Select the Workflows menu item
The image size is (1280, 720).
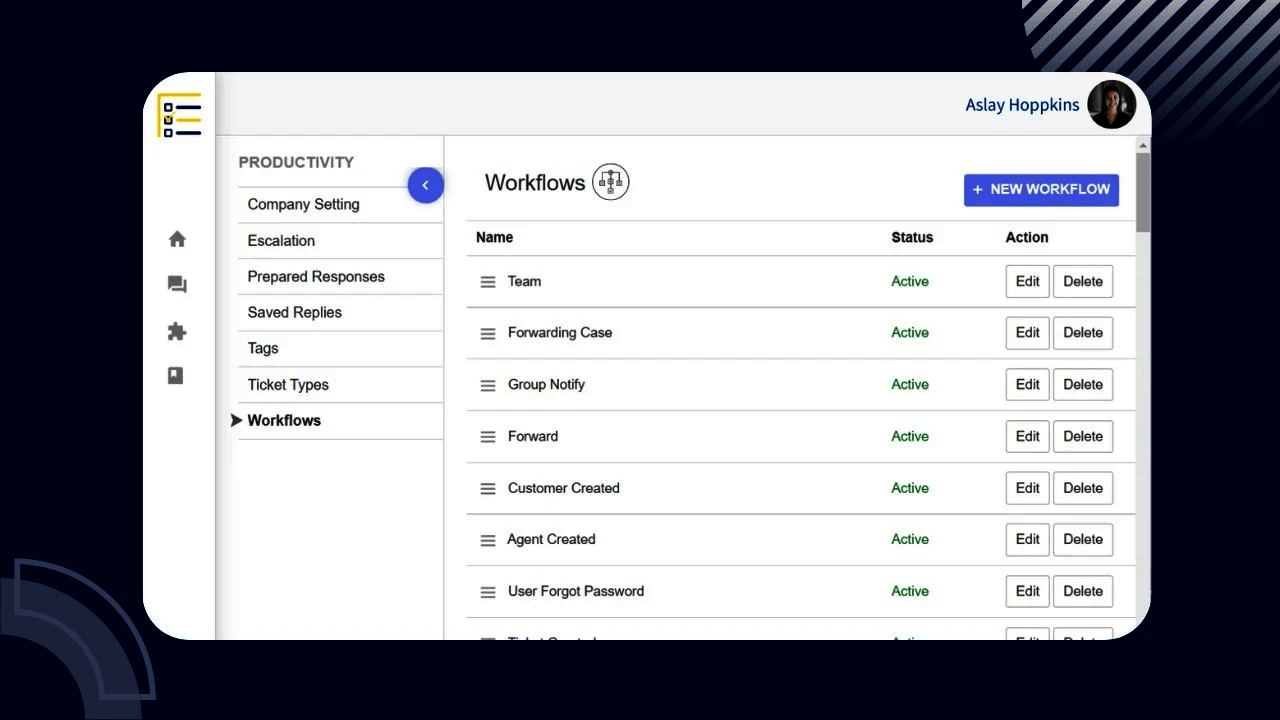[x=340, y=420]
